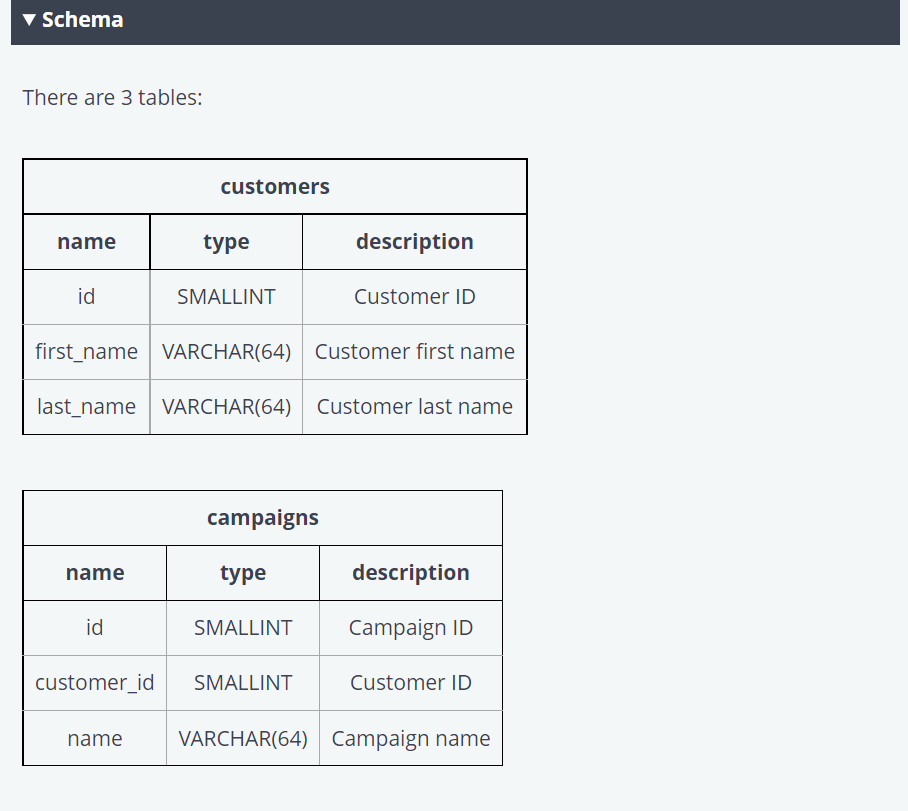This screenshot has width=908, height=811.
Task: Click the 'id' cell in campaigns table
Action: tap(95, 628)
